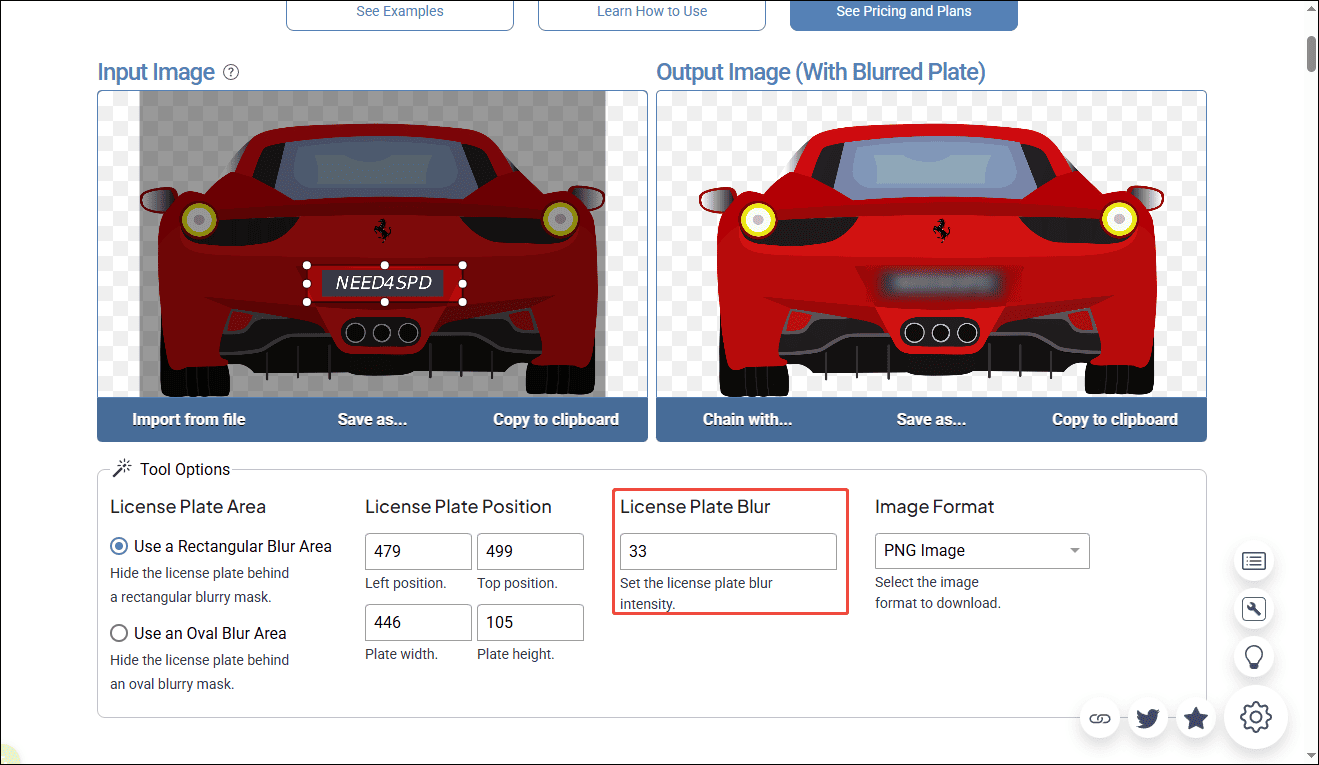Open the Input Image help question mark
The image size is (1319, 765).
point(231,72)
